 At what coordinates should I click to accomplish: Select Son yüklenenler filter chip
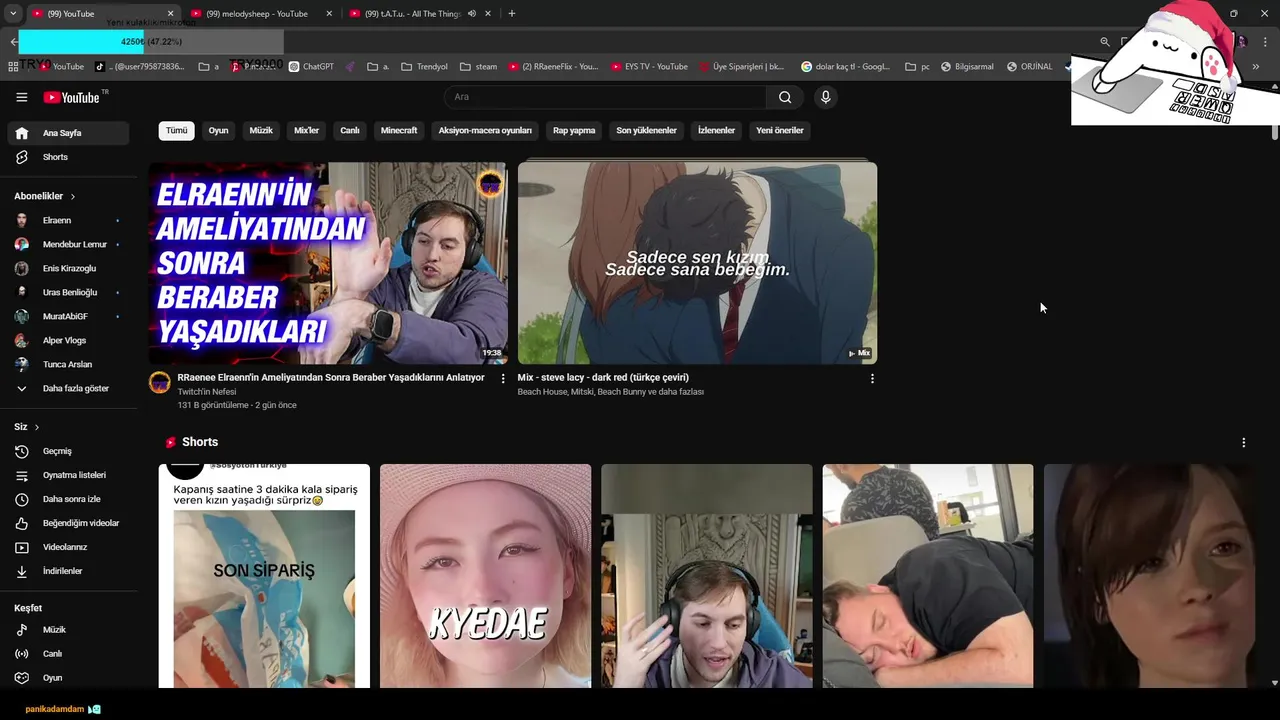pyautogui.click(x=646, y=130)
